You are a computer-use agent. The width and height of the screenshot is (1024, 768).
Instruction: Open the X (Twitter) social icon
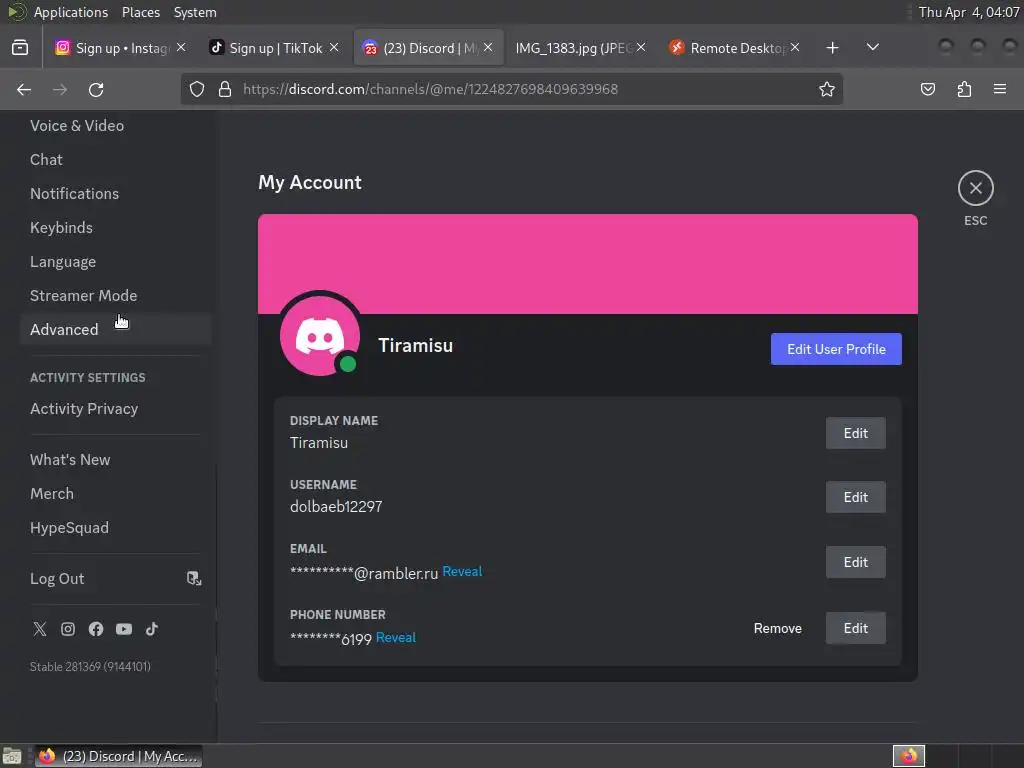coord(40,629)
